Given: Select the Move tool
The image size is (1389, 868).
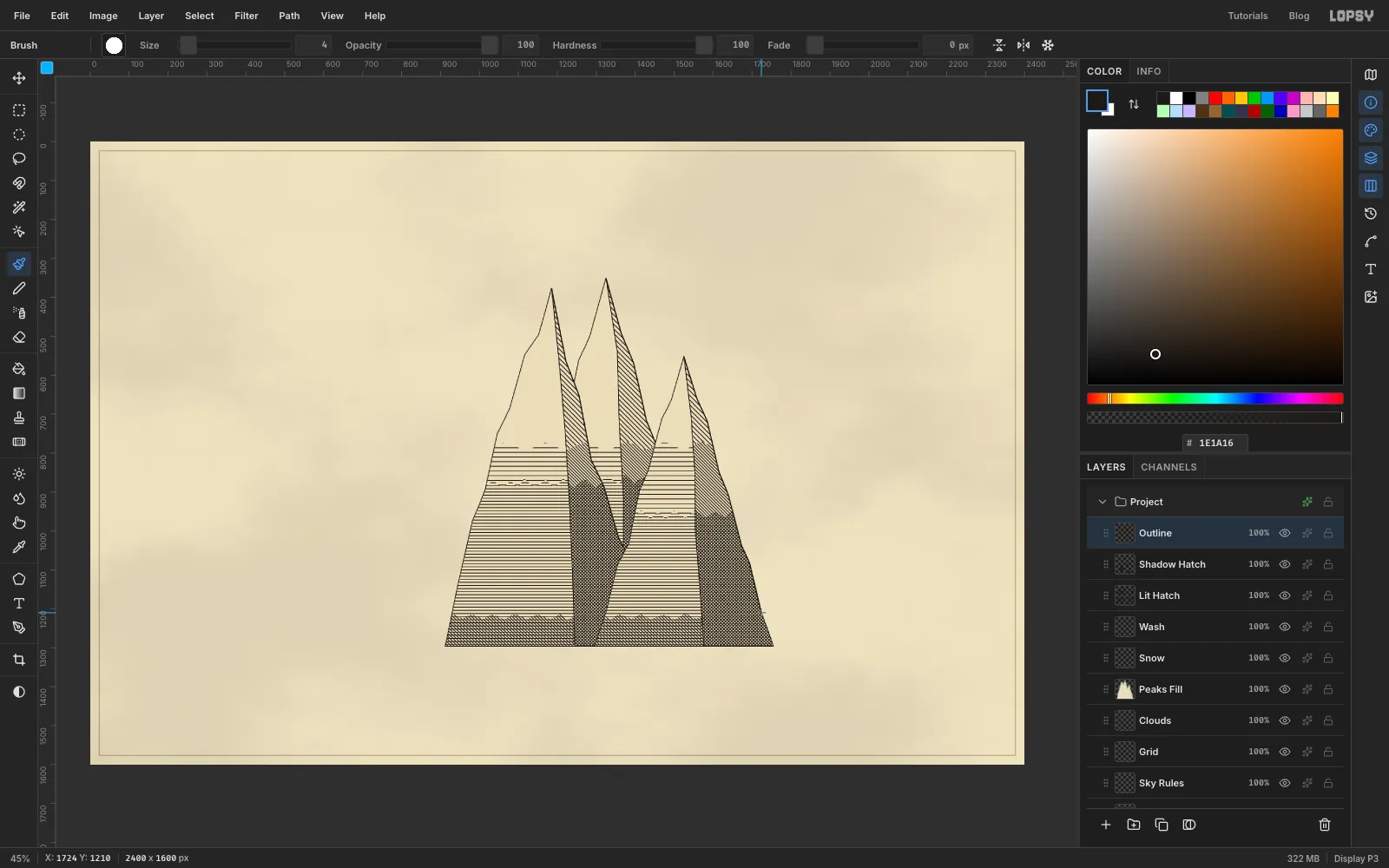Looking at the screenshot, I should pyautogui.click(x=18, y=78).
